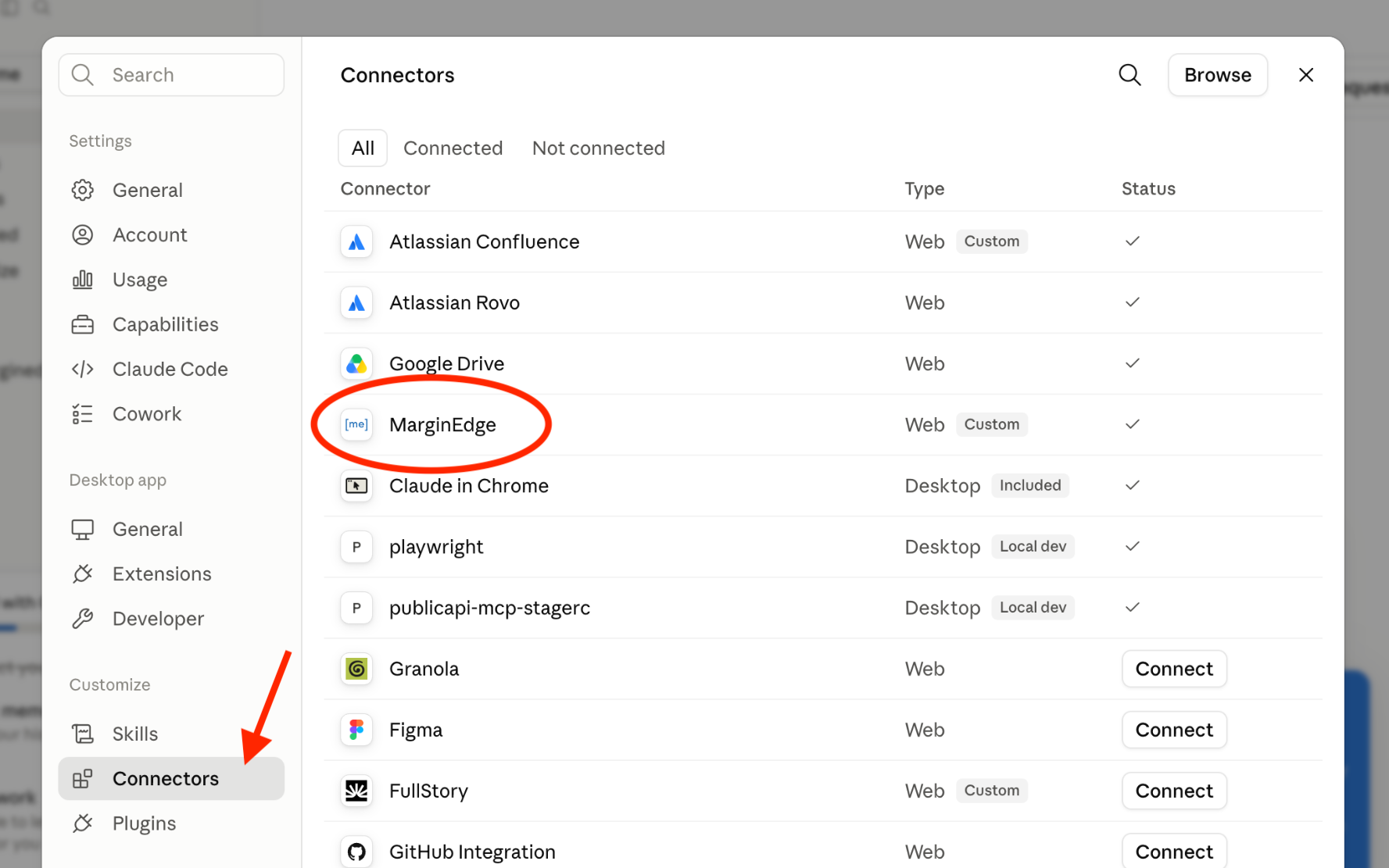This screenshot has height=868, width=1389.
Task: Open the Claude in Chrome name
Action: coord(469,486)
